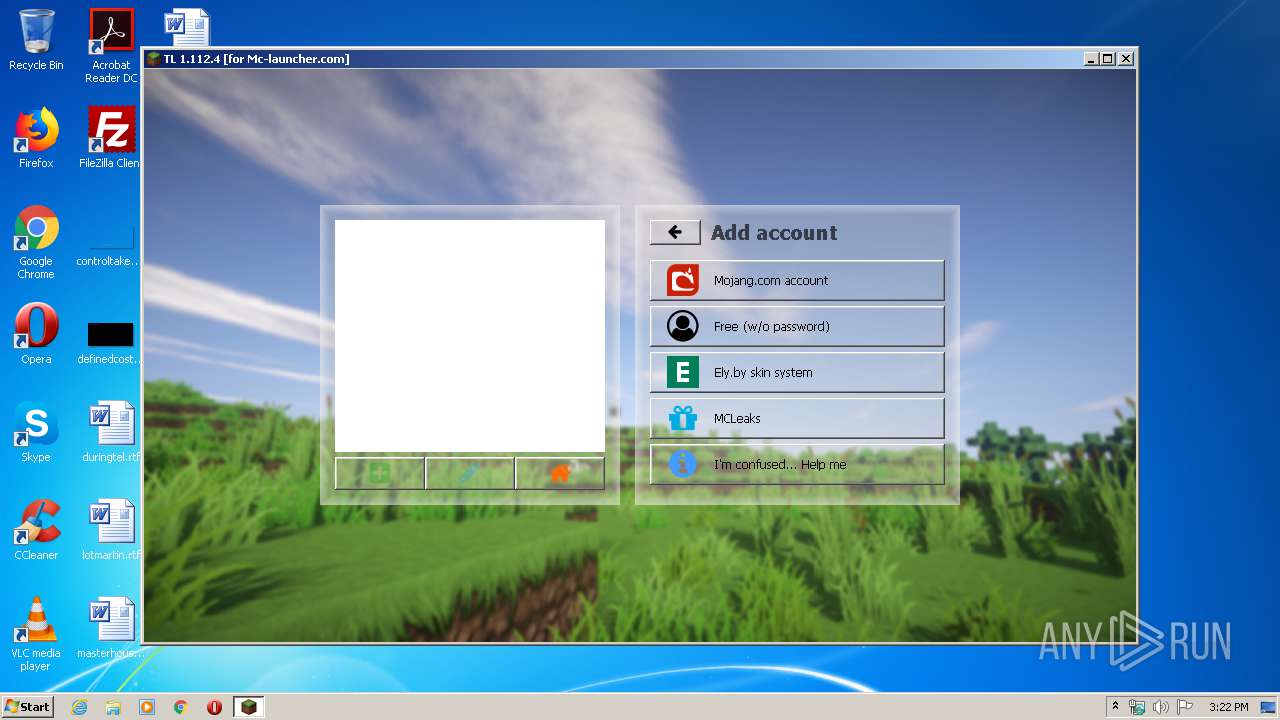
Task: Select lotmartin.rtf document icon
Action: click(111, 529)
